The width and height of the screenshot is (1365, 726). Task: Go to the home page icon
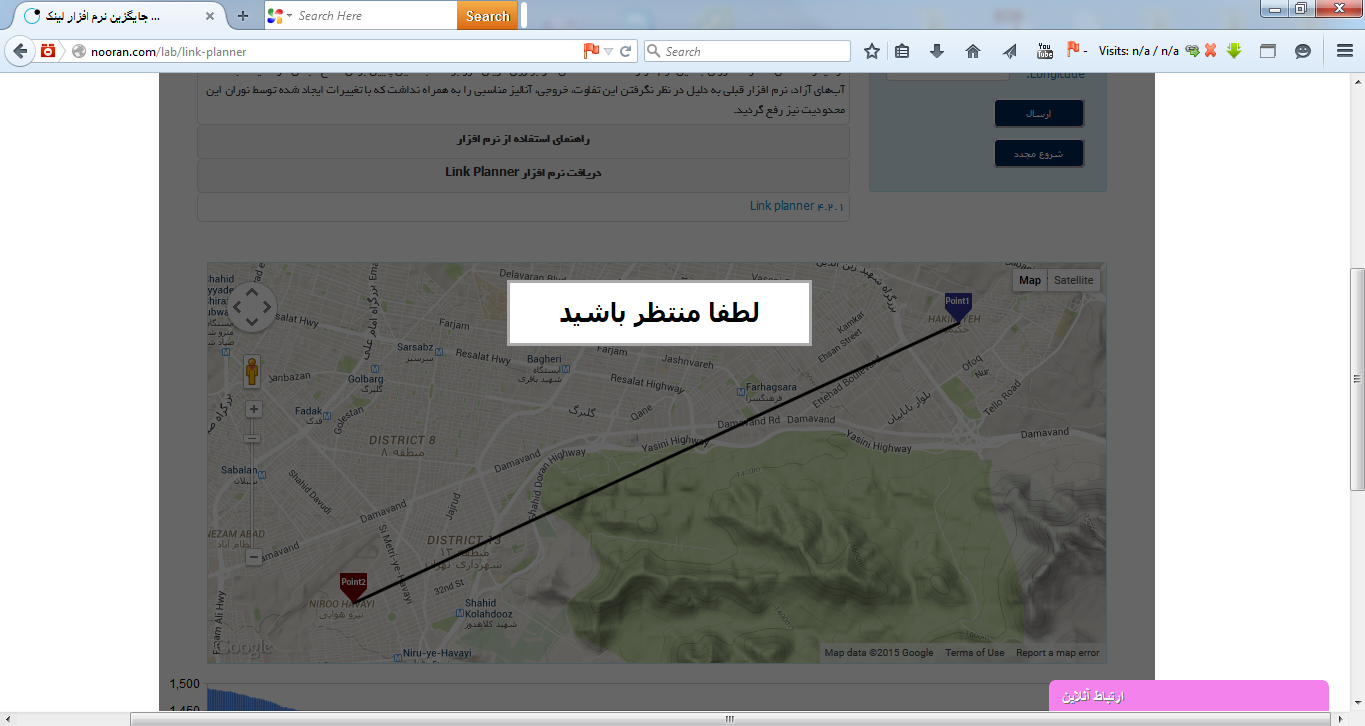[973, 51]
